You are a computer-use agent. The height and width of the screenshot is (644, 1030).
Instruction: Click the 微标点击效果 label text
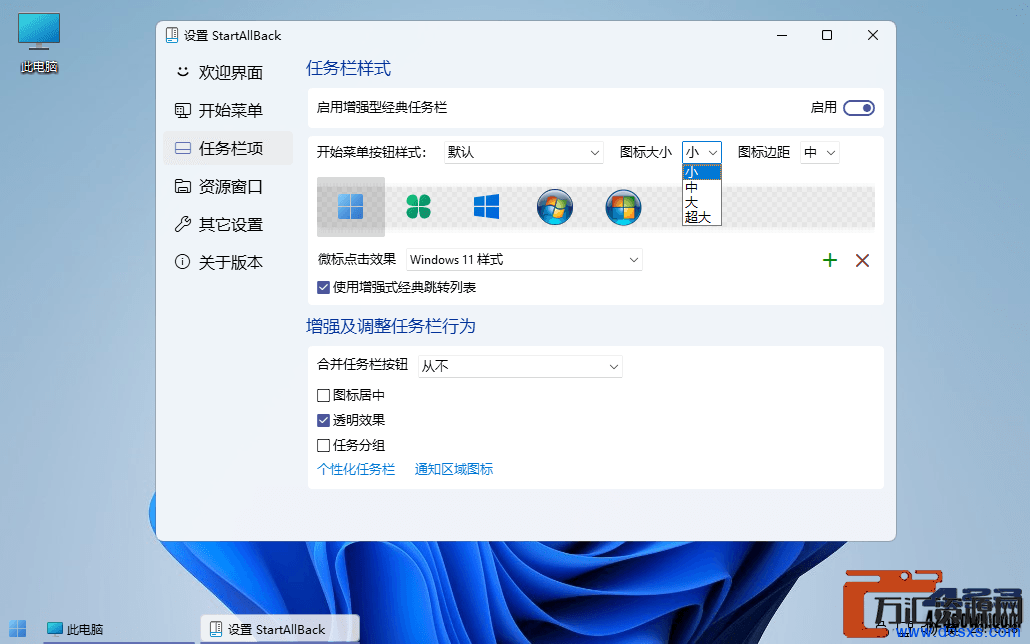coord(357,259)
